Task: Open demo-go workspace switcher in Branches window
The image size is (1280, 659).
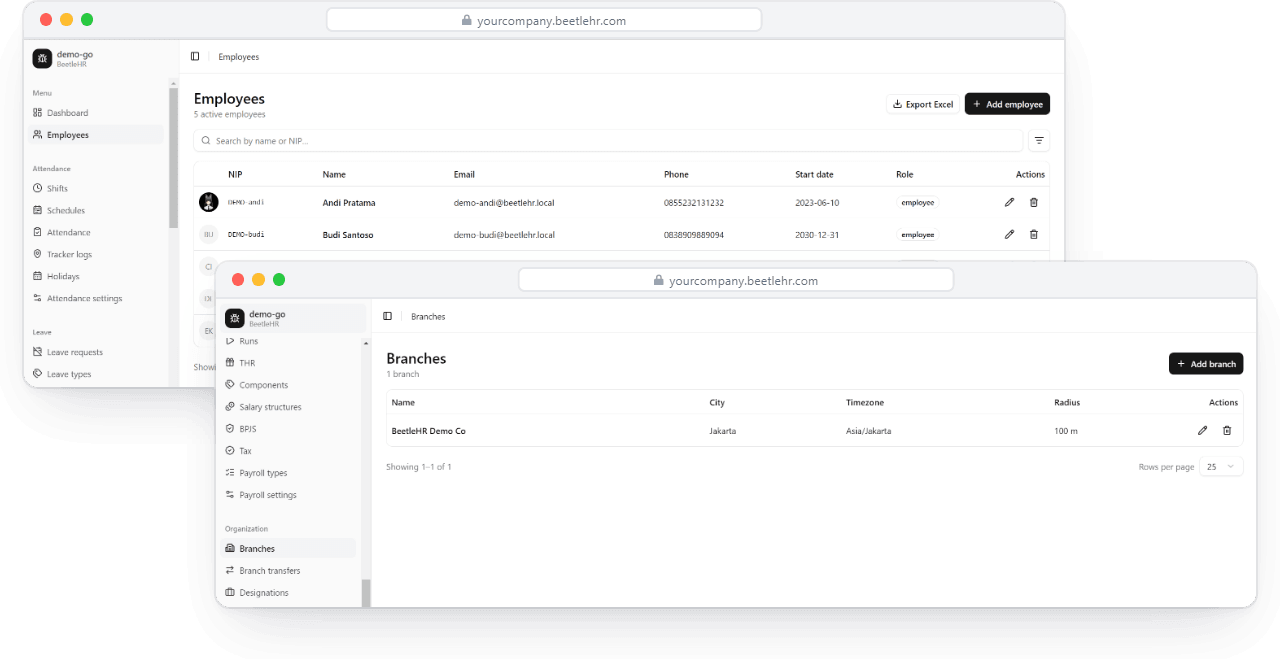Action: click(291, 318)
